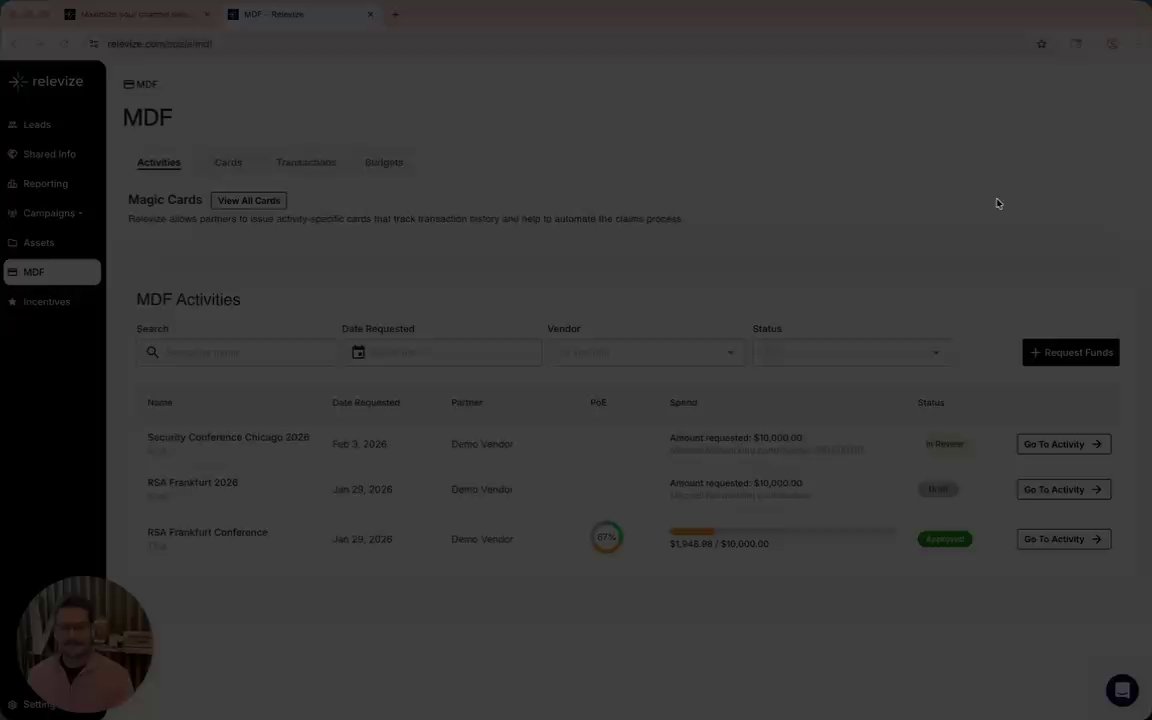Image resolution: width=1152 pixels, height=720 pixels.
Task: Open the chat widget bubble
Action: pos(1122,690)
